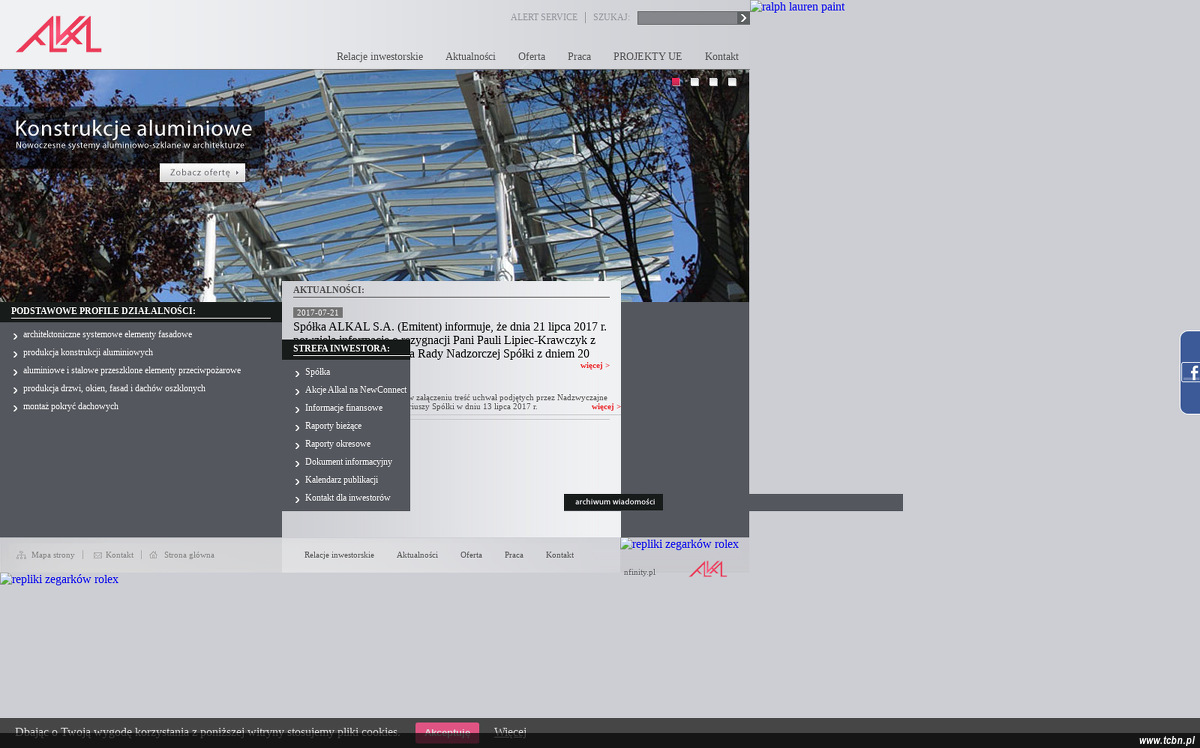
Task: Open the Oferta menu item
Action: click(532, 57)
